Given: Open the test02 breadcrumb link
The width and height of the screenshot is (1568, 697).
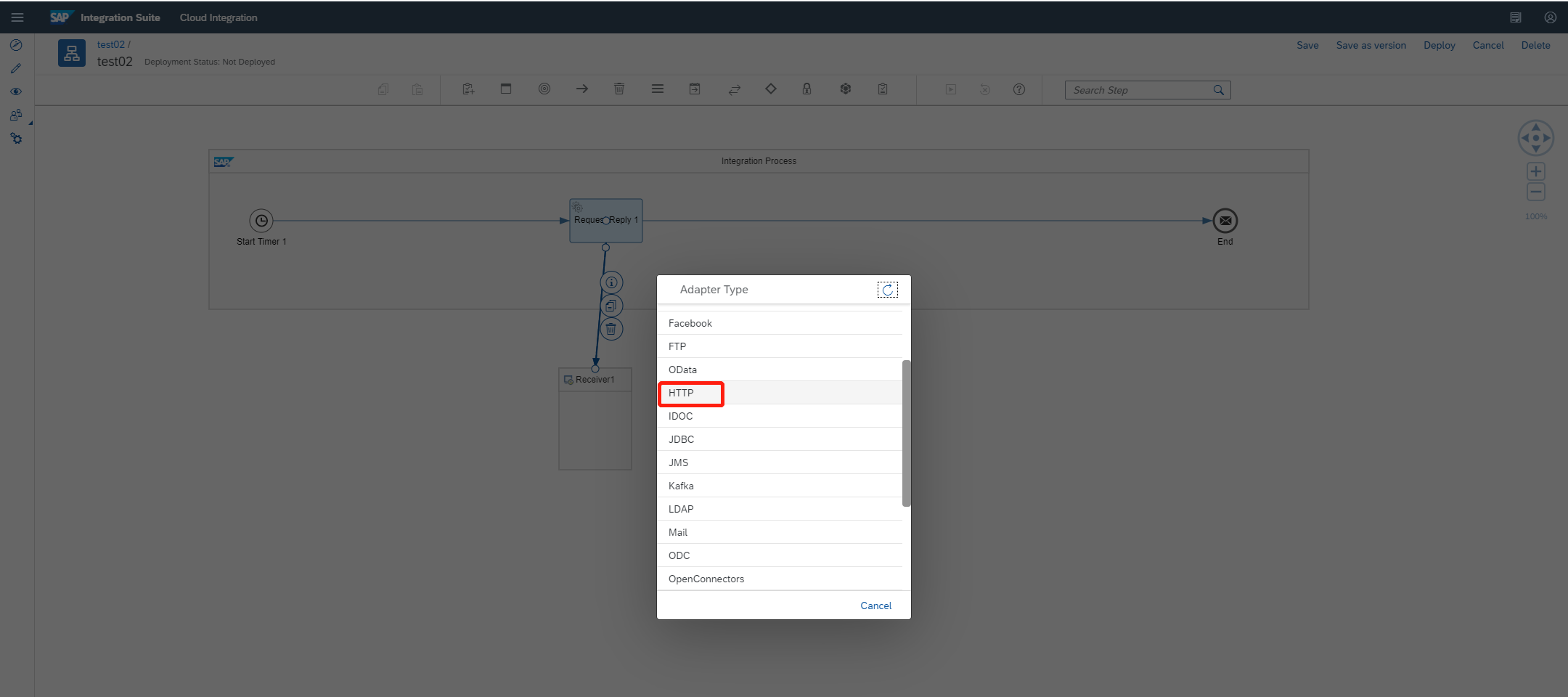Looking at the screenshot, I should (x=111, y=44).
